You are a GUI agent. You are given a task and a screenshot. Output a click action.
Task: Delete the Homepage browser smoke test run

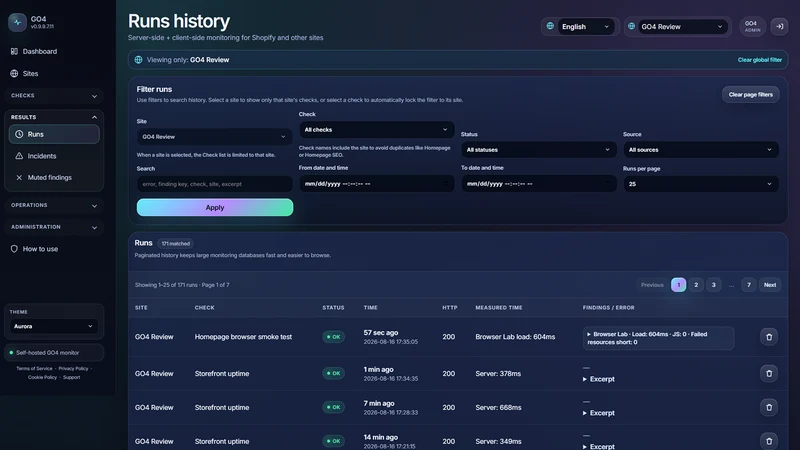[x=768, y=337]
